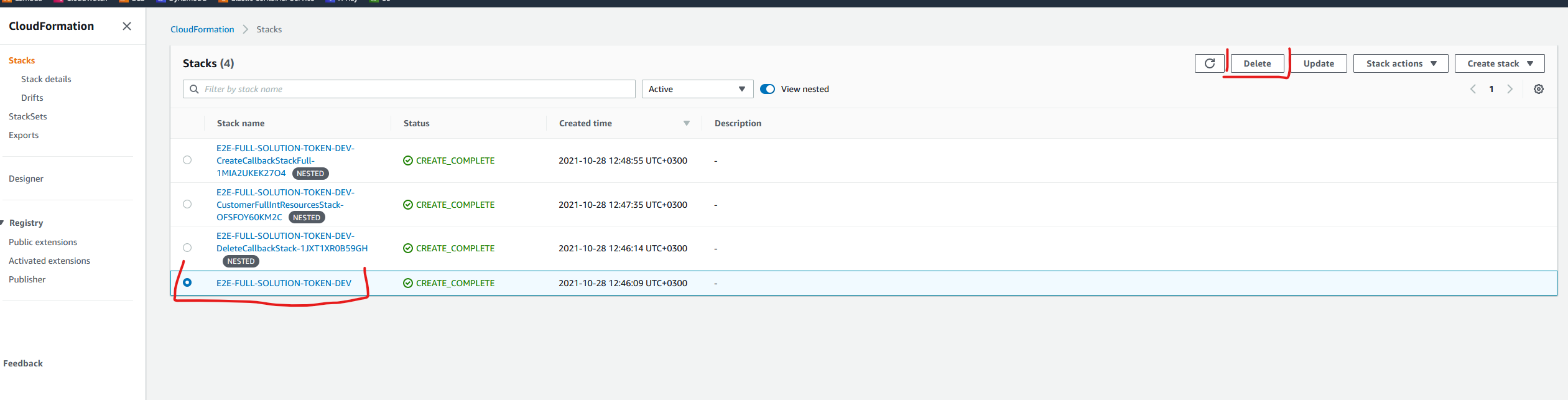The height and width of the screenshot is (400, 1568).
Task: Collapse the Registry section
Action: [2, 223]
